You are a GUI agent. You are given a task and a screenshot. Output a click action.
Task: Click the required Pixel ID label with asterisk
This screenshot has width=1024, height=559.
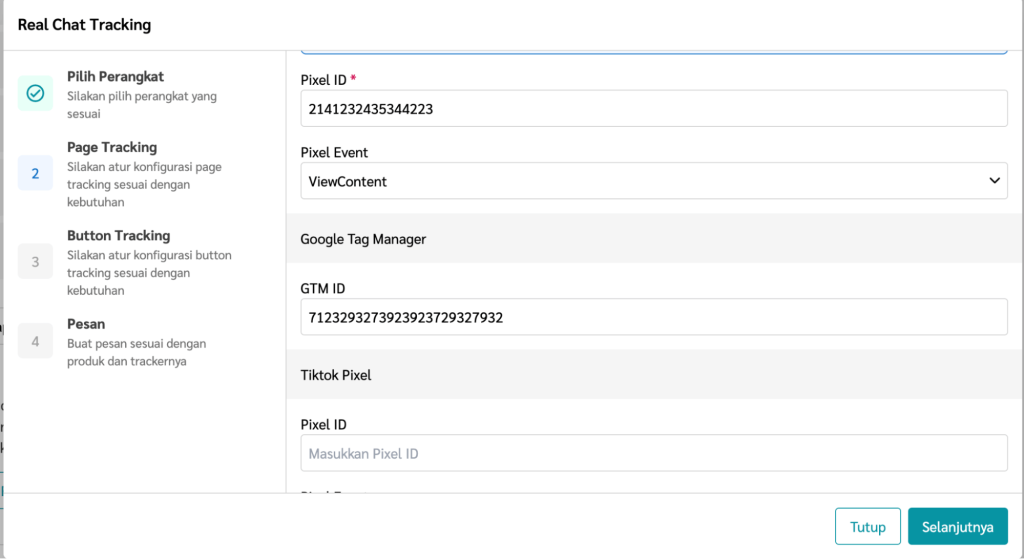328,80
